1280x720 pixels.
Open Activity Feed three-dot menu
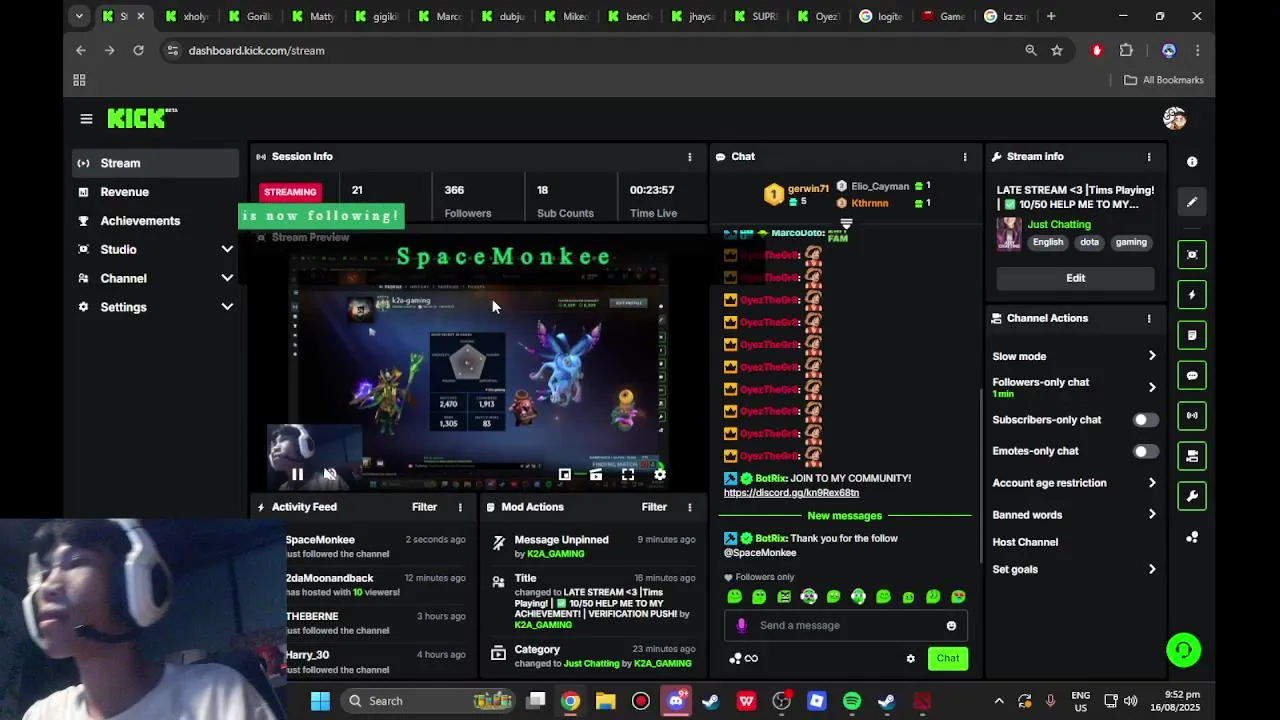click(460, 508)
